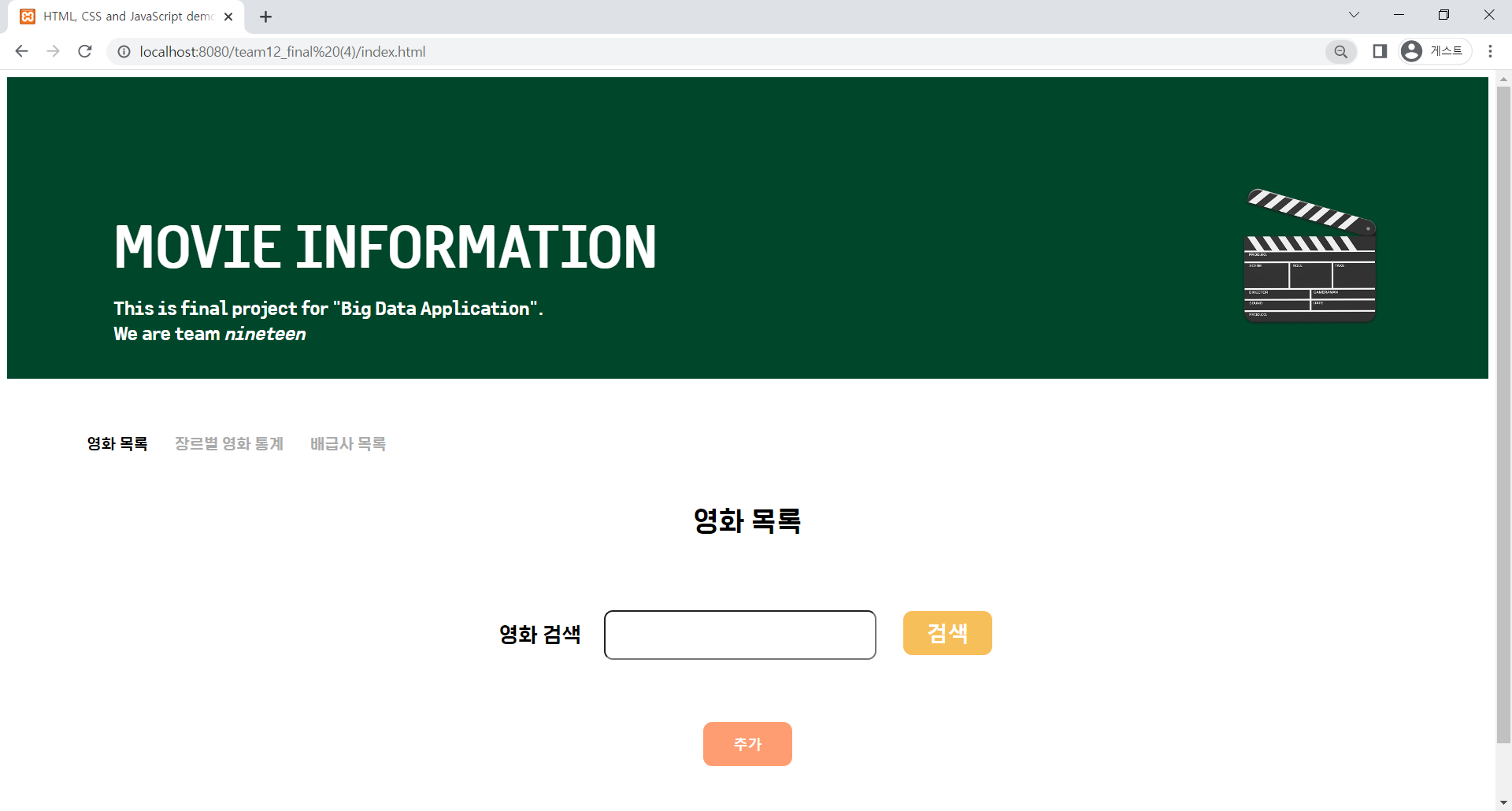Switch to the 배급사 목록 tab
Image resolution: width=1512 pixels, height=811 pixels.
[x=348, y=444]
